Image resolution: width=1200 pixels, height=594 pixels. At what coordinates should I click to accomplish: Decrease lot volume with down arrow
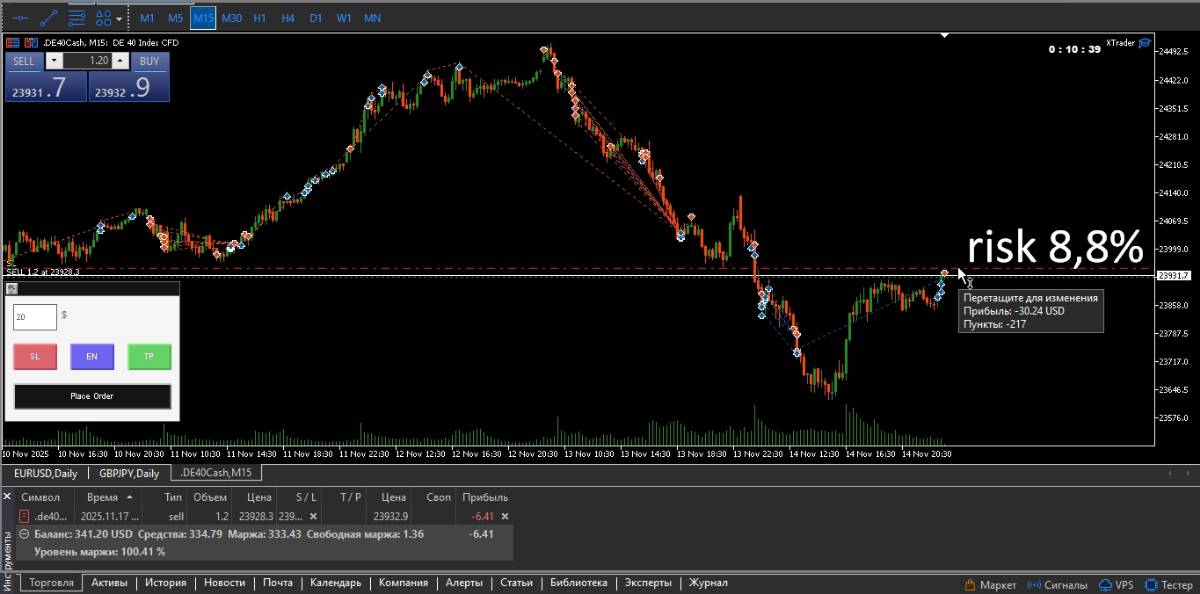54,61
